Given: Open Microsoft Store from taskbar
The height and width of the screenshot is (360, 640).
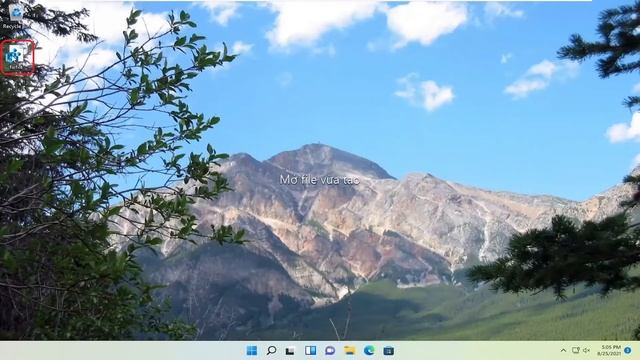Looking at the screenshot, I should pyautogui.click(x=389, y=351).
